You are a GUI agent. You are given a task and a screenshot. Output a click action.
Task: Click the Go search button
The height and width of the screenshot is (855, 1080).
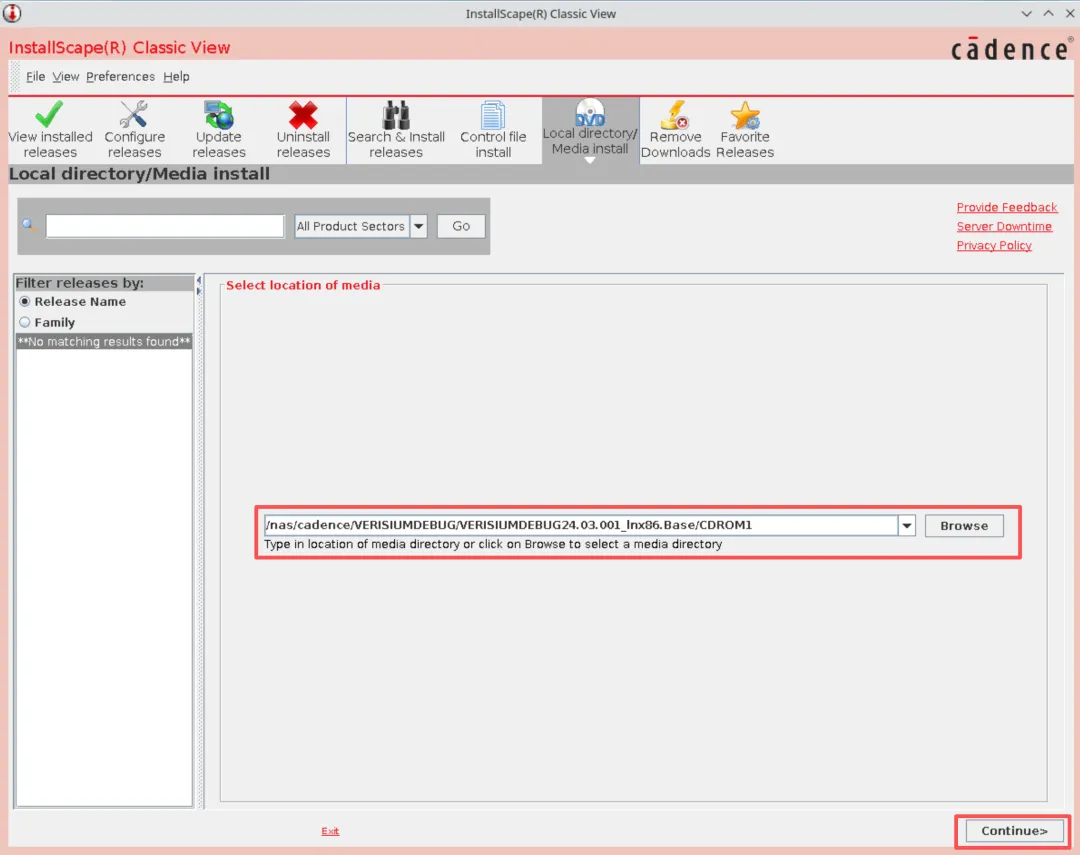coord(461,226)
